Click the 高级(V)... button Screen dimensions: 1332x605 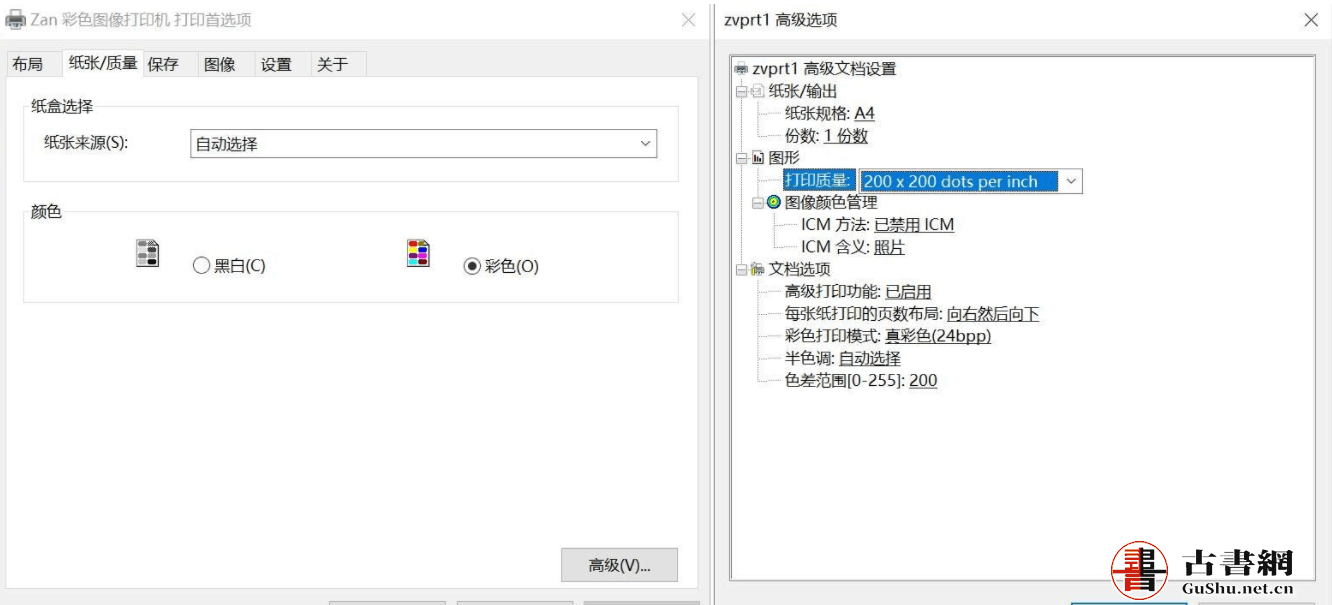tap(619, 565)
